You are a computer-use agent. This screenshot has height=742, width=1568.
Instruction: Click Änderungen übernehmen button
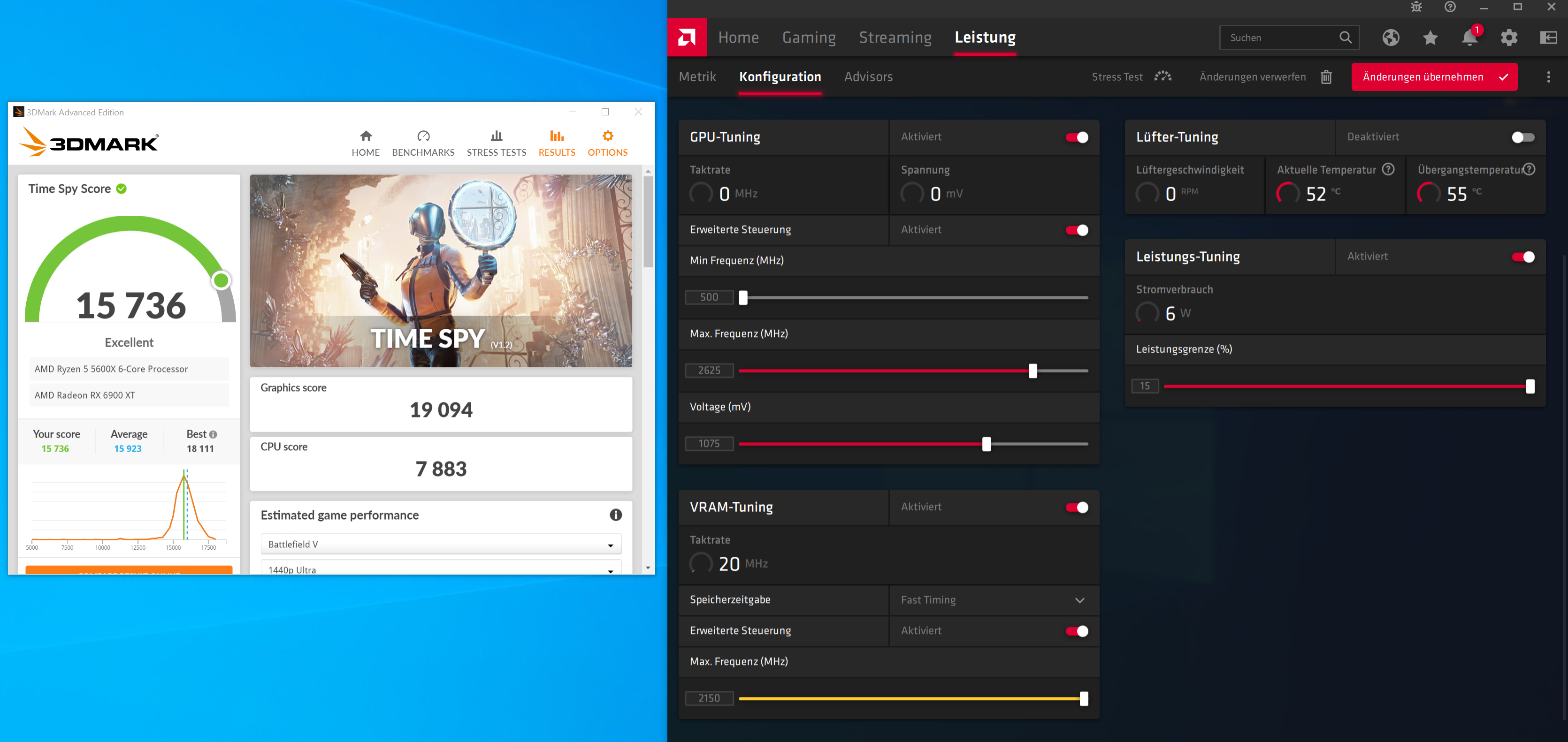pos(1433,77)
